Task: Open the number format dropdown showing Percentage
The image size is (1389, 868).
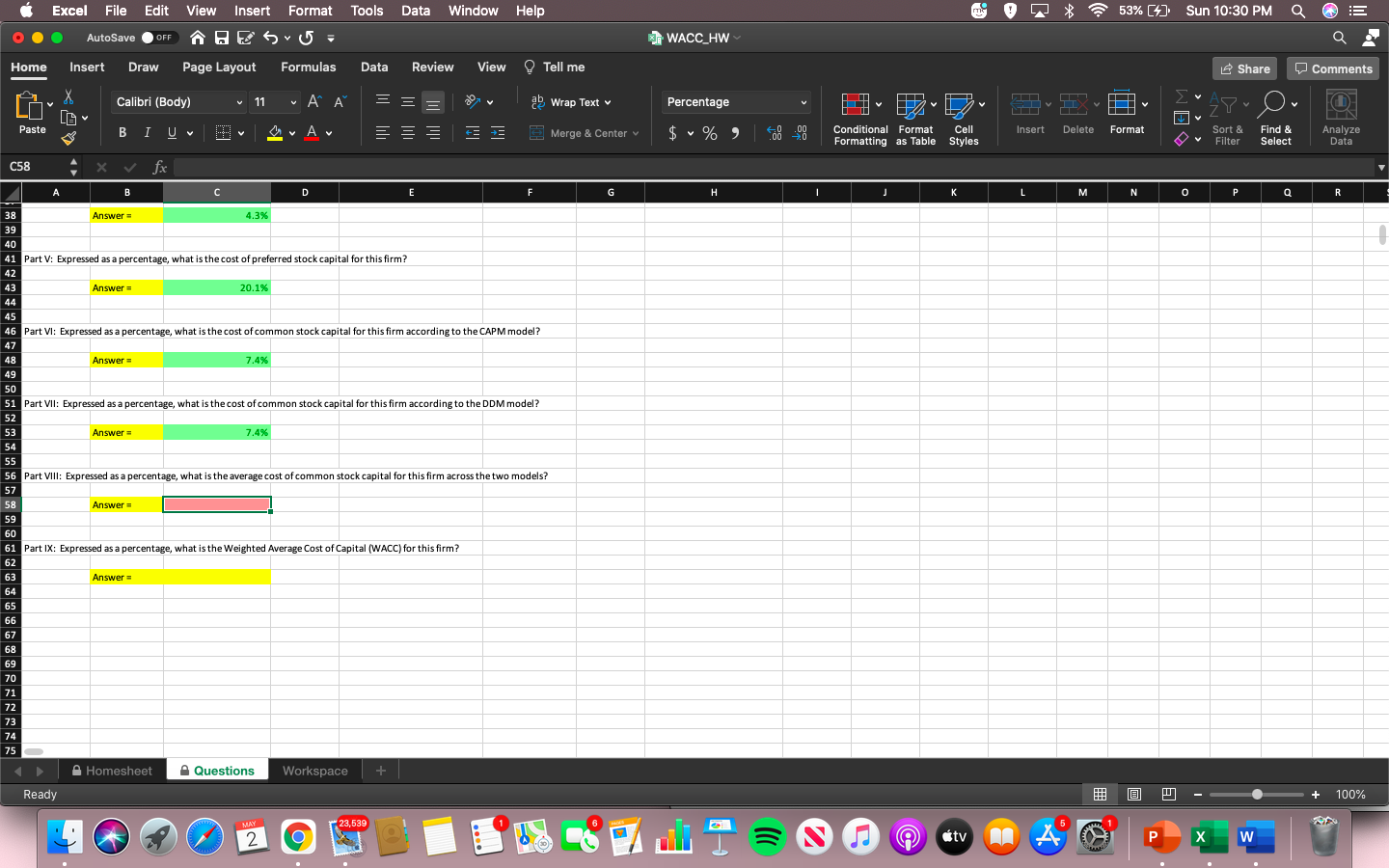Action: [736, 101]
